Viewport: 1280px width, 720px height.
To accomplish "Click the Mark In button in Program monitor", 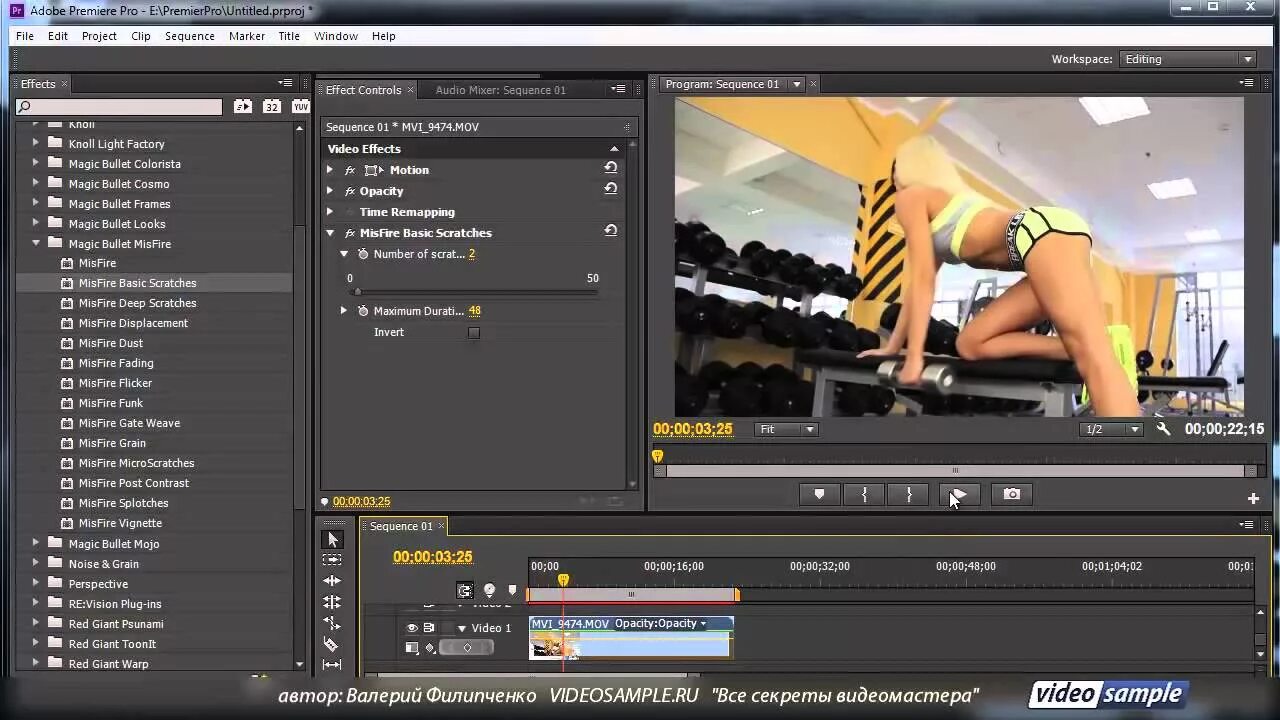I will (x=865, y=494).
